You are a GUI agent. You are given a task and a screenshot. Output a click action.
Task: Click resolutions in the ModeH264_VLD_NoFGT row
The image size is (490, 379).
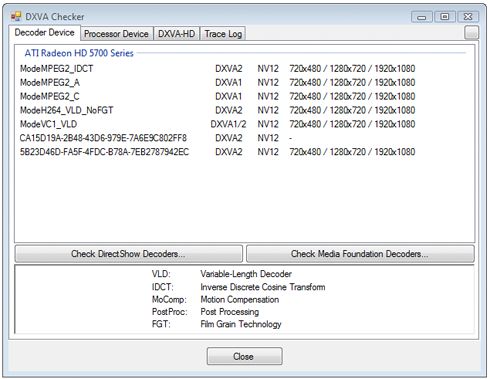[x=352, y=110]
